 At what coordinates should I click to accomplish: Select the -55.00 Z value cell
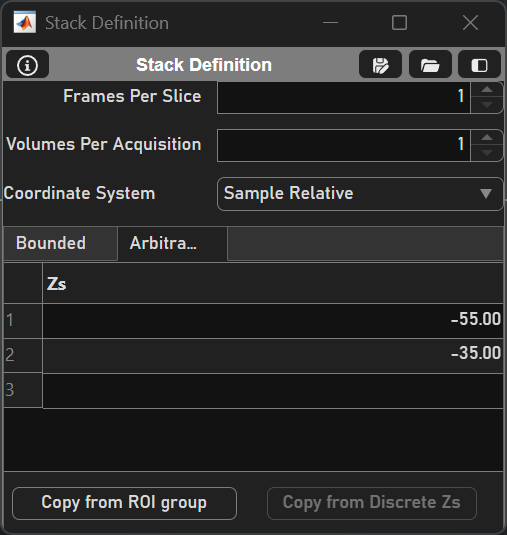[273, 321]
